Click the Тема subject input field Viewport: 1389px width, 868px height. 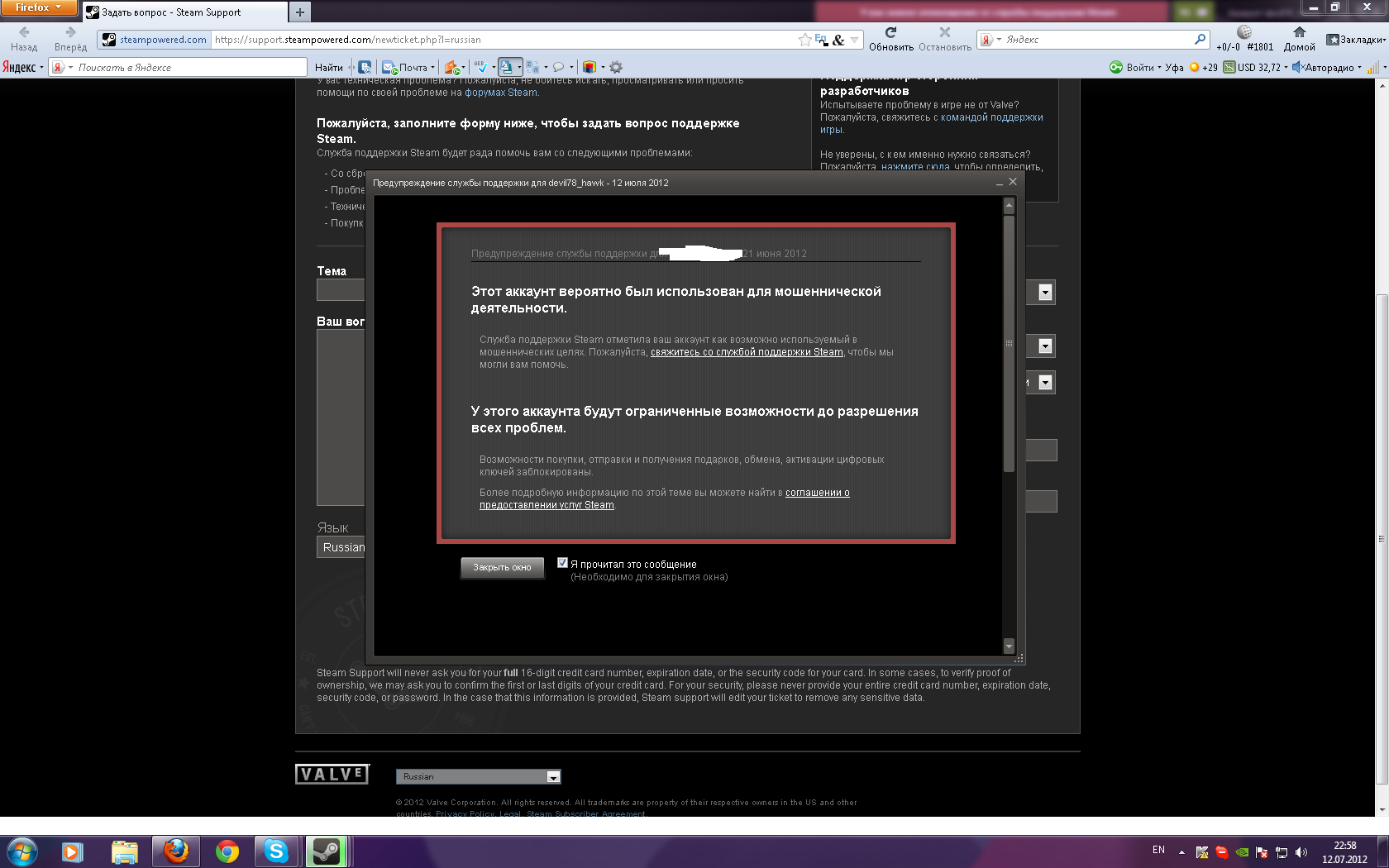point(341,290)
